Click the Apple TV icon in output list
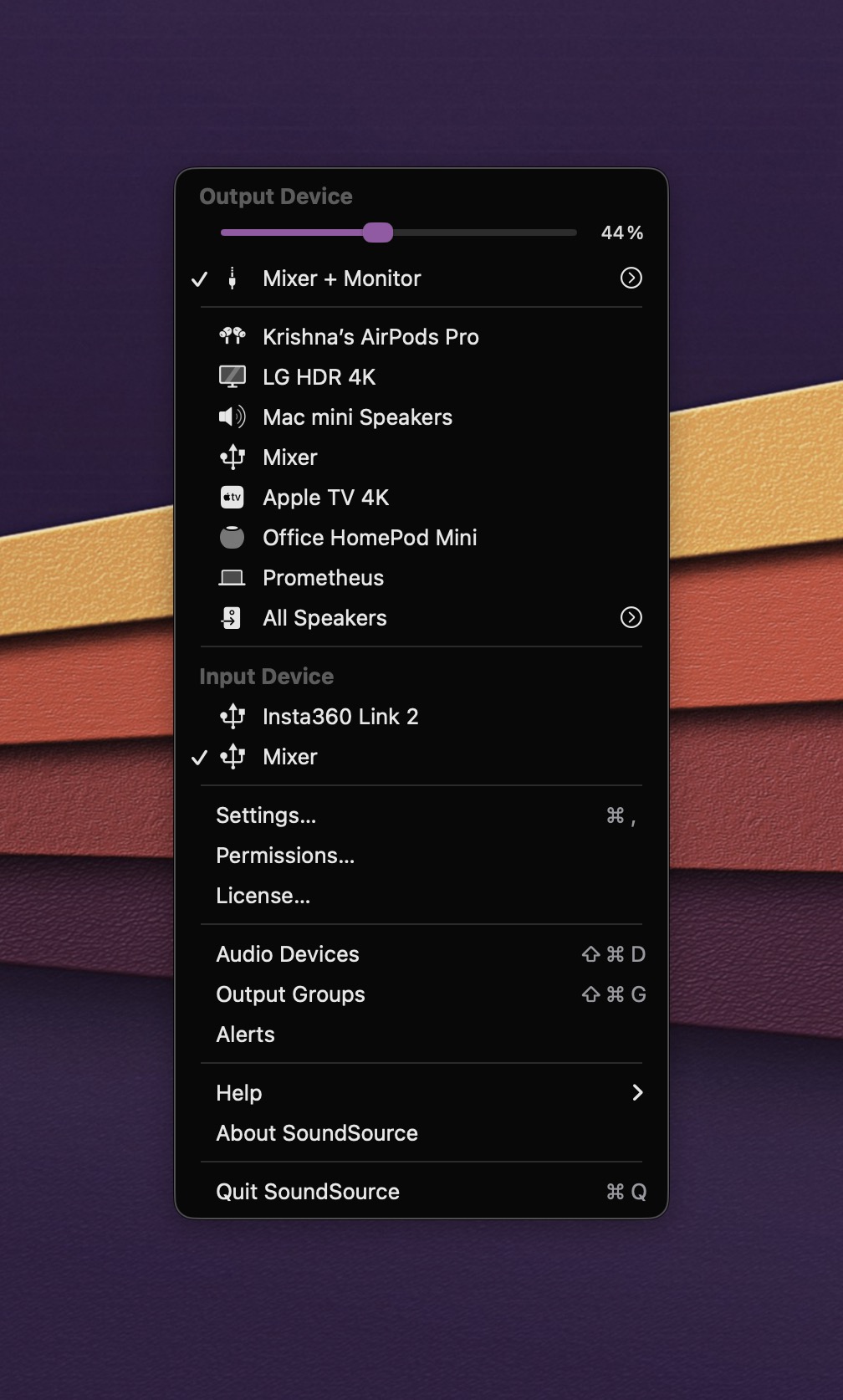Image resolution: width=843 pixels, height=1400 pixels. tap(232, 498)
